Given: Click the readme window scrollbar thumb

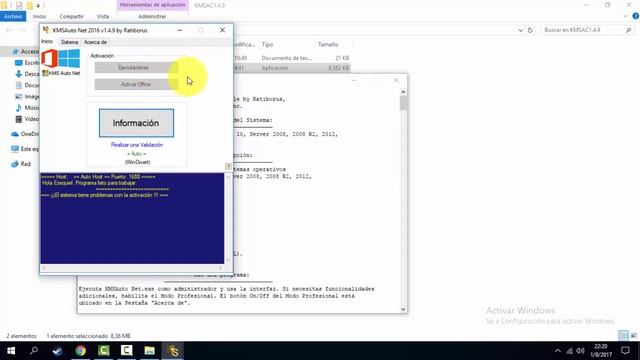Looking at the screenshot, I should [403, 103].
